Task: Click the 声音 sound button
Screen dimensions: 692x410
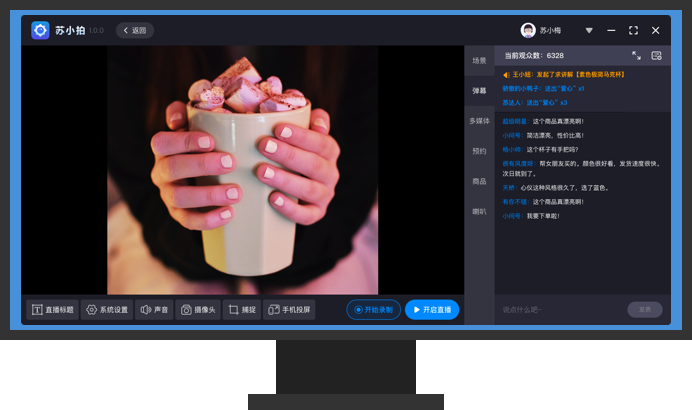Action: point(155,310)
